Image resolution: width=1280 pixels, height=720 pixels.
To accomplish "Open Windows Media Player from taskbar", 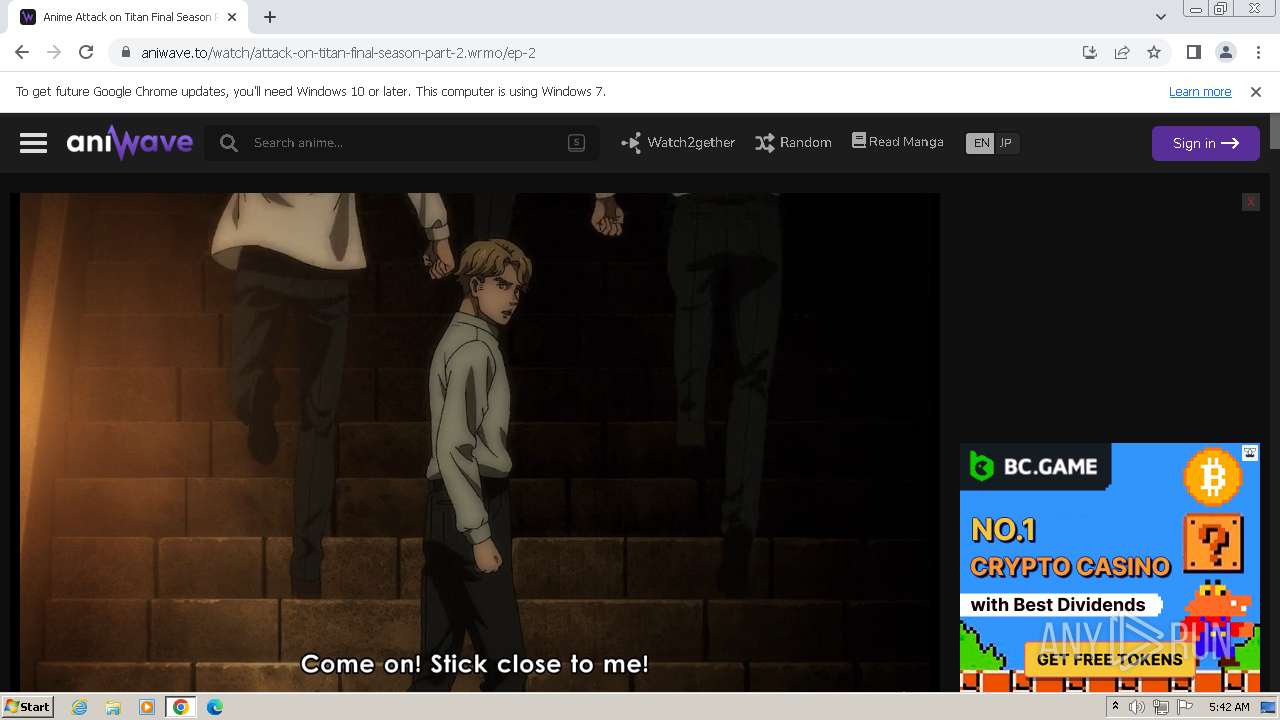I will tap(147, 707).
